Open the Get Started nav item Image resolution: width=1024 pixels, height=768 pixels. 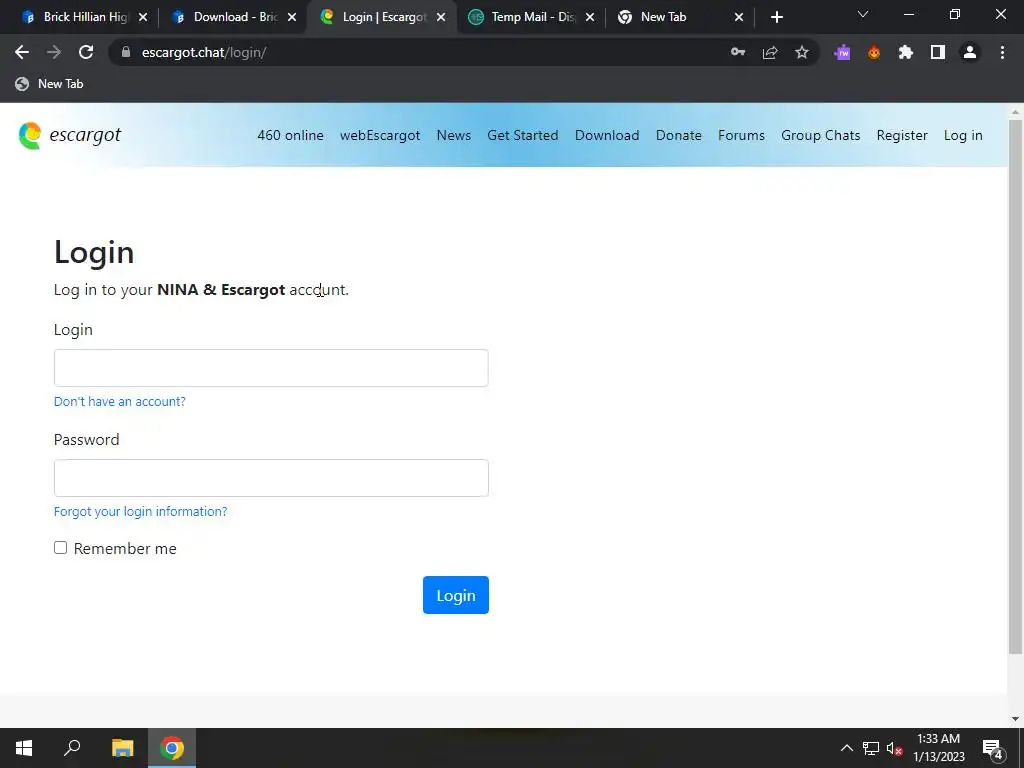pyautogui.click(x=522, y=135)
